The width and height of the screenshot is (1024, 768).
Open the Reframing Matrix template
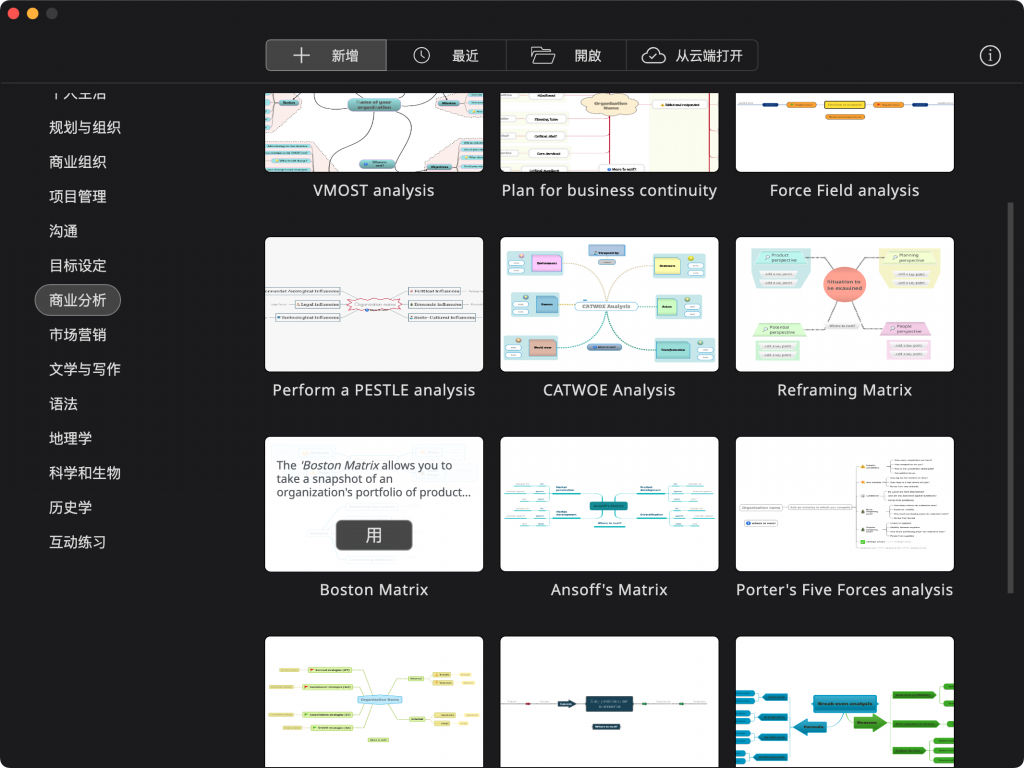point(844,304)
